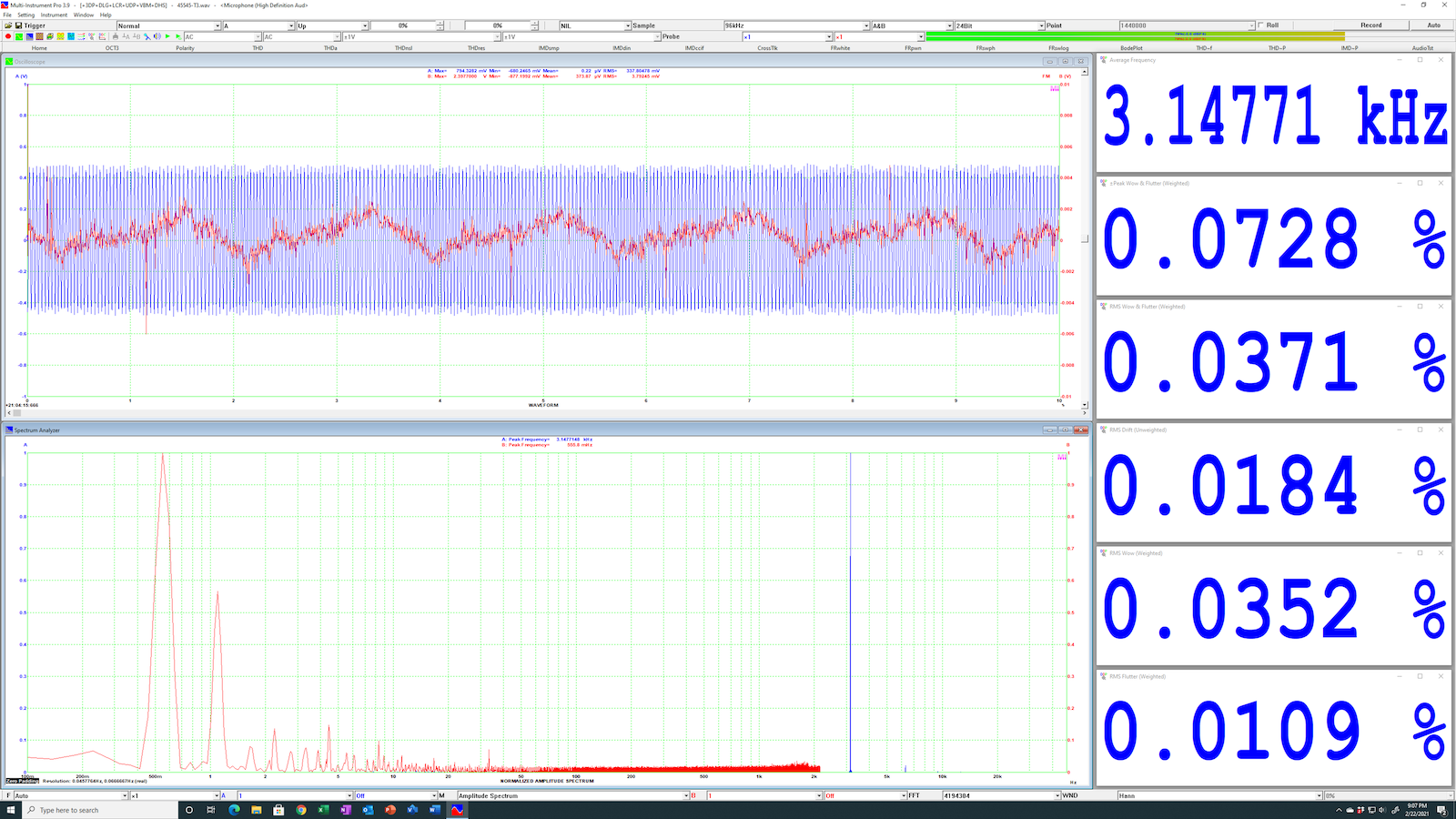Open the trigger edge dropdown showing Up
Screen dimensions: 1456x819
pyautogui.click(x=332, y=25)
